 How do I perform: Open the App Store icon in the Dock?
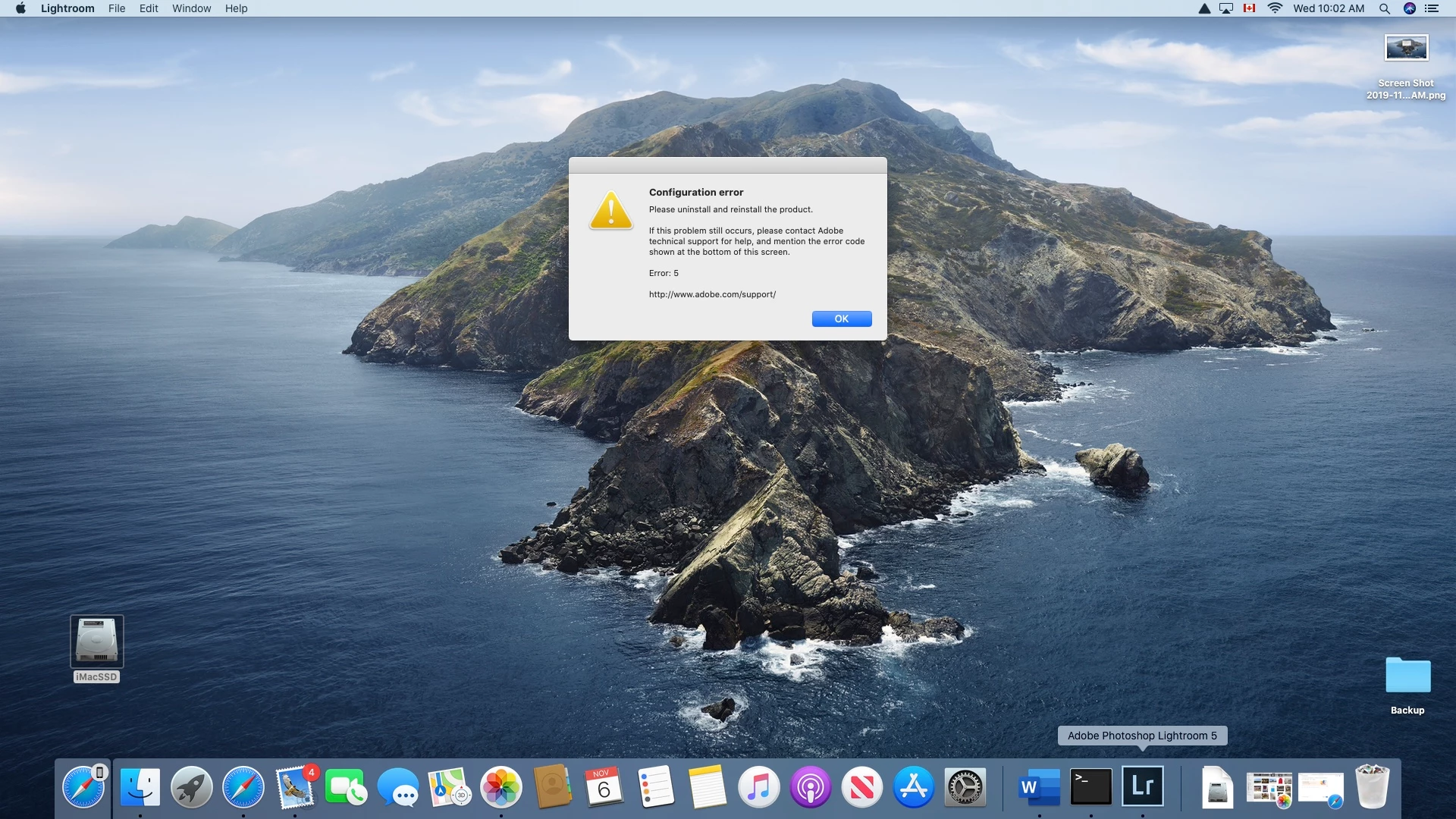[913, 787]
